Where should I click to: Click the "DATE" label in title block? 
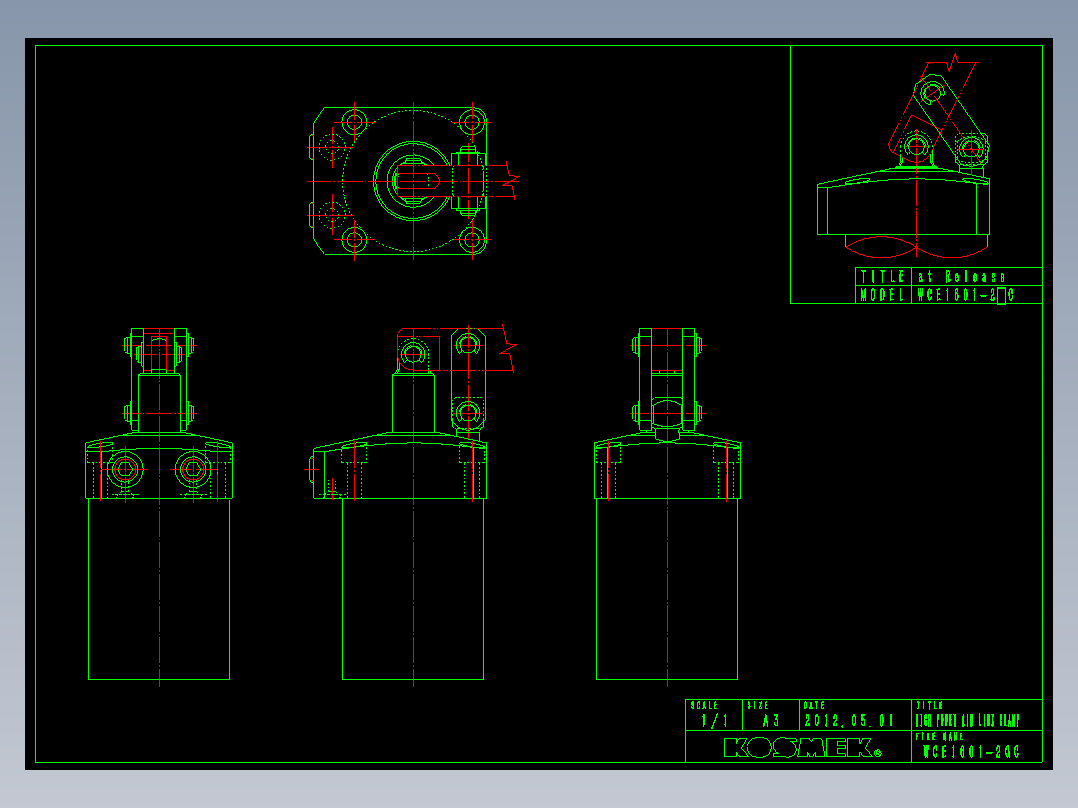click(x=814, y=706)
